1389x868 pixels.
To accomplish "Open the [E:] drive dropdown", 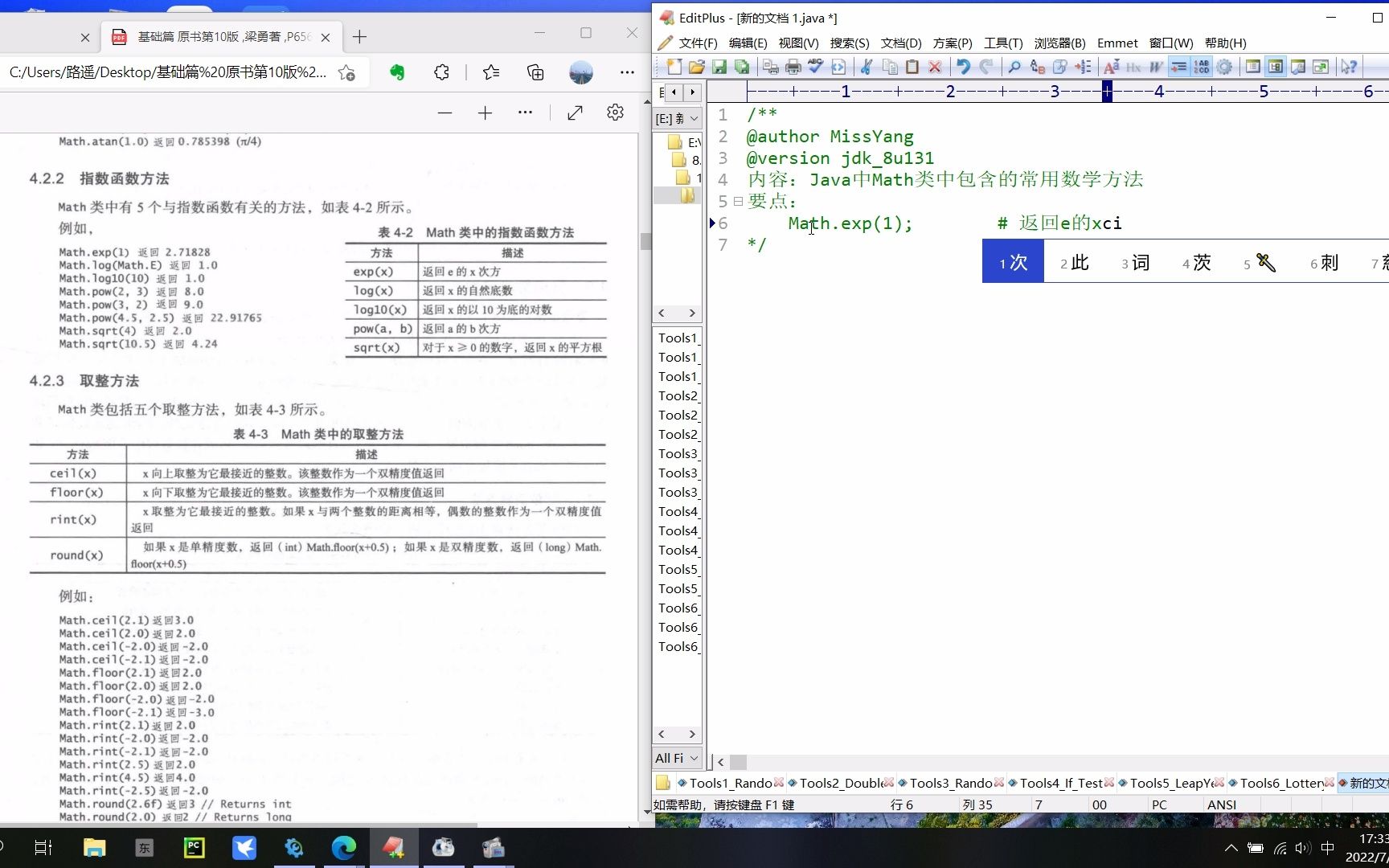I will [x=677, y=119].
